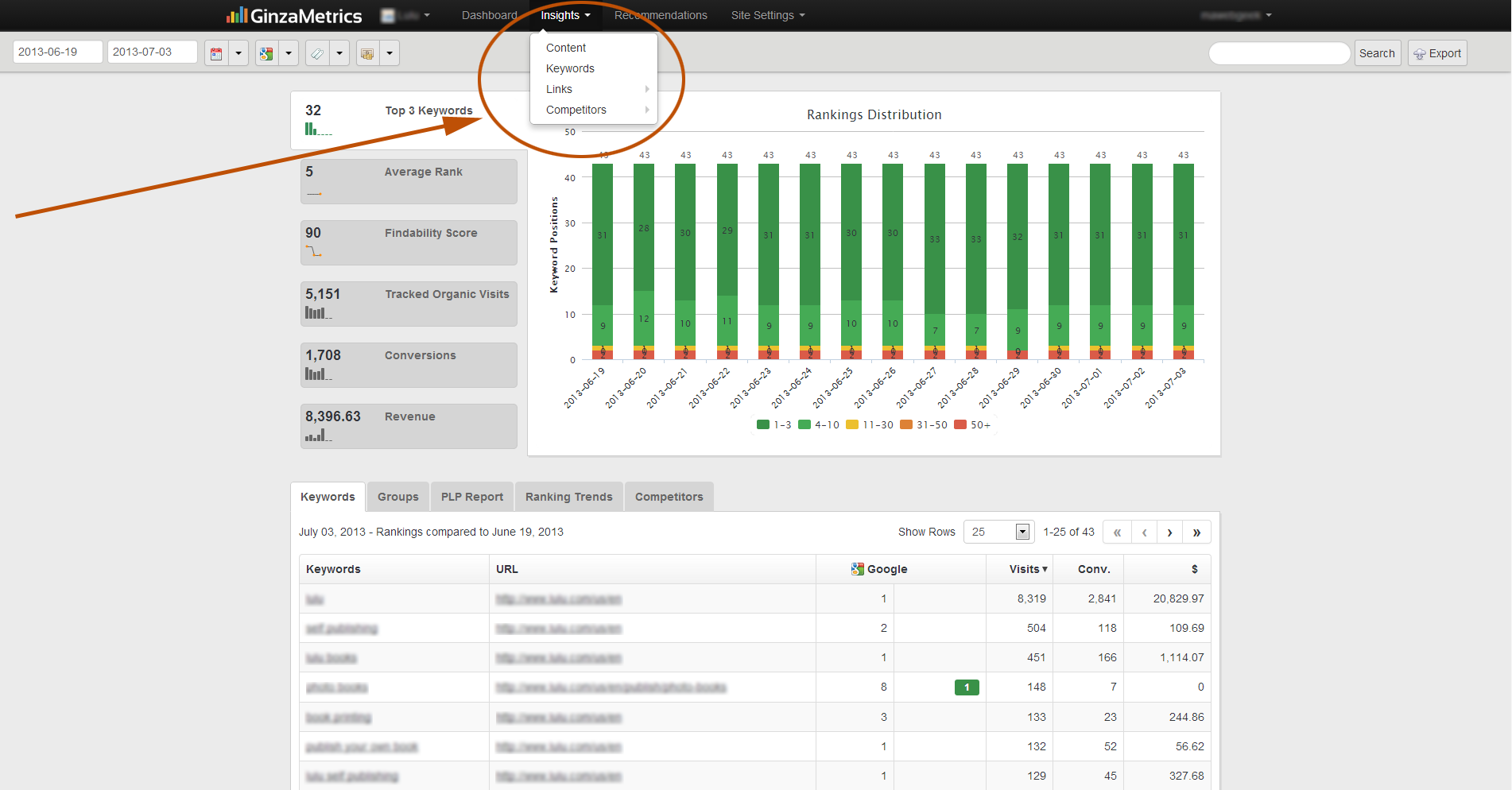Select the Findability Score metric card
Viewport: 1512px width, 790px height.
point(409,242)
